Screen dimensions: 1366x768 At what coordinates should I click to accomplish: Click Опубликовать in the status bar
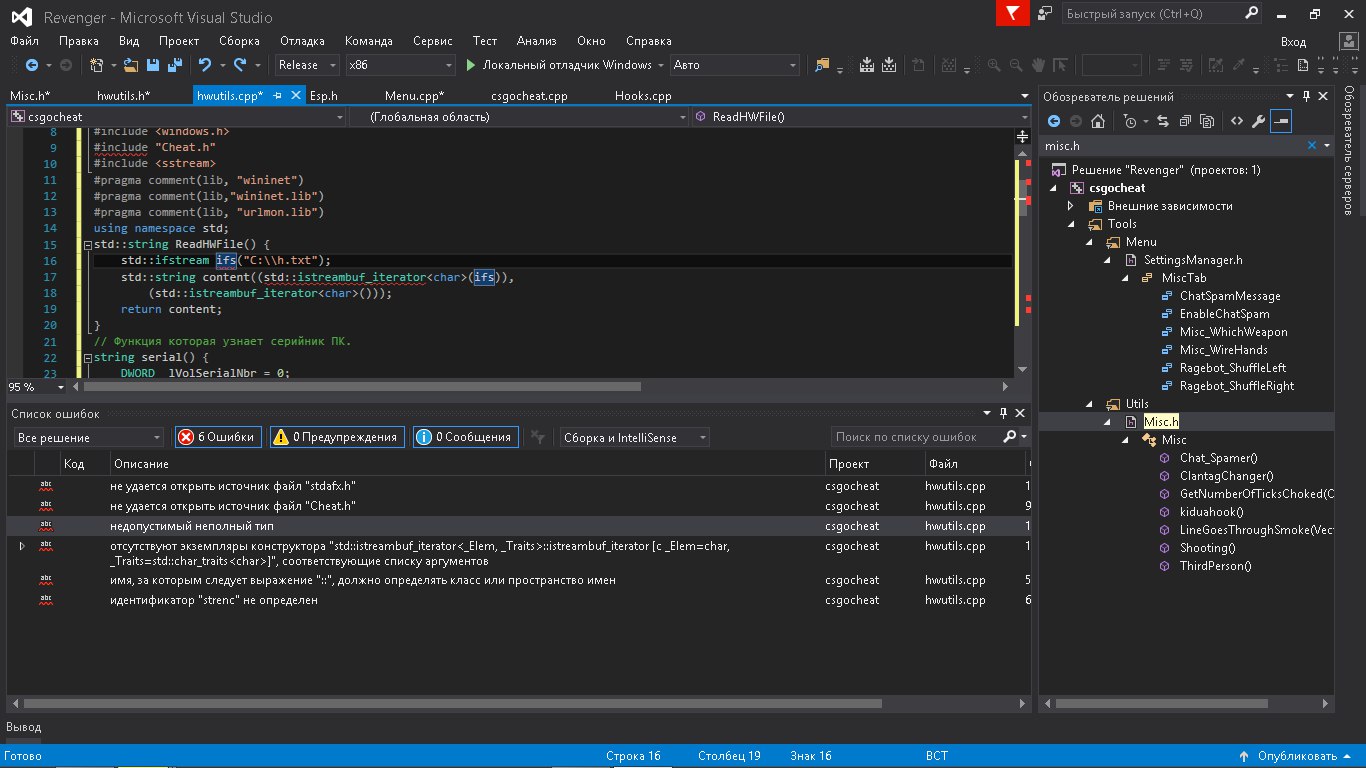[x=1296, y=756]
